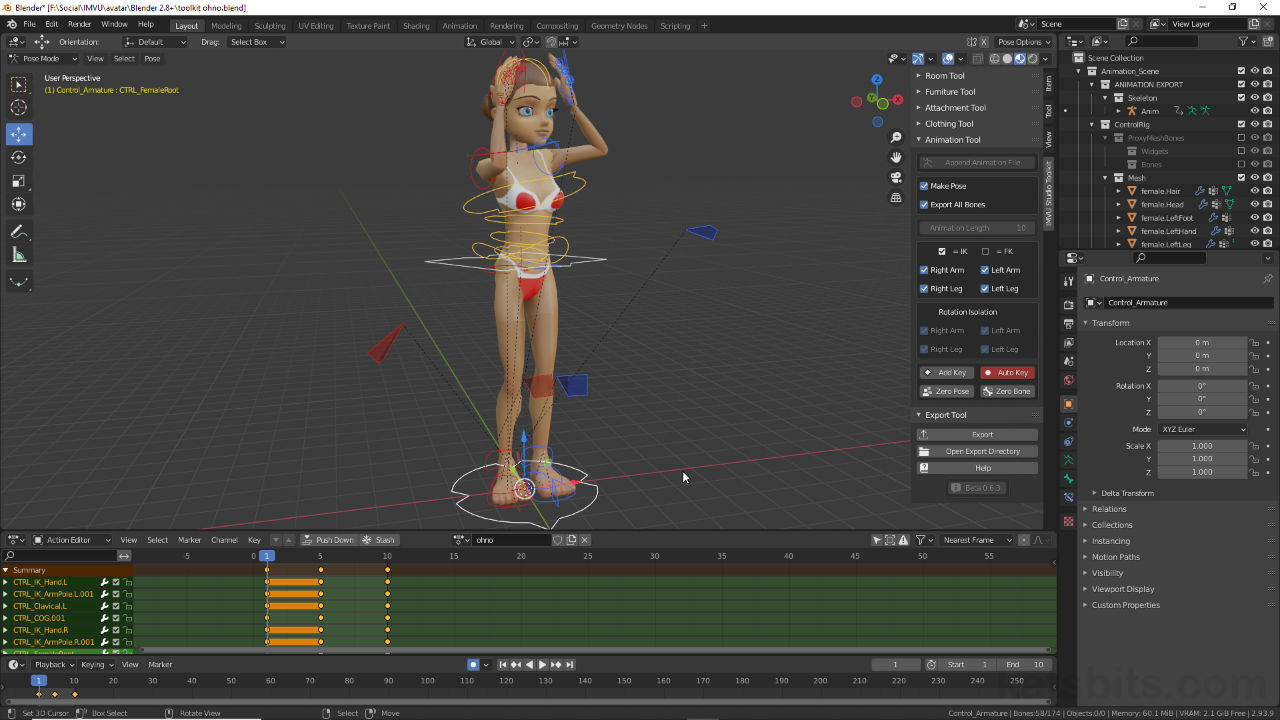Expand the Furniture Tool panel
The width and height of the screenshot is (1280, 720).
[949, 92]
